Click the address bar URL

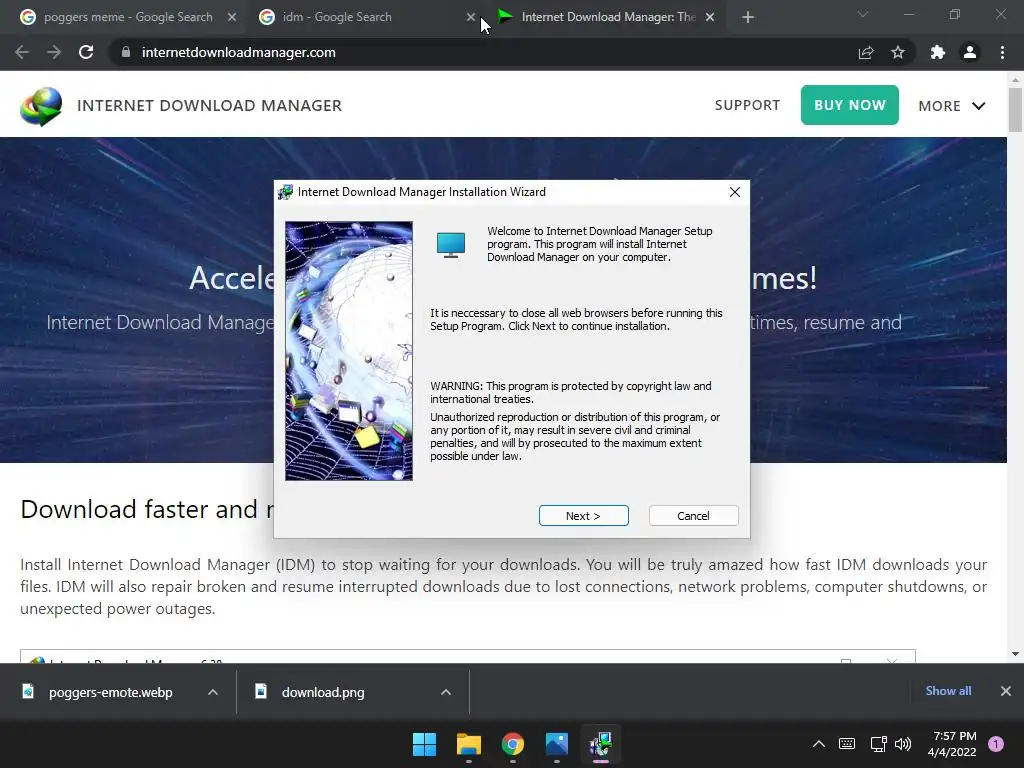tap(238, 52)
